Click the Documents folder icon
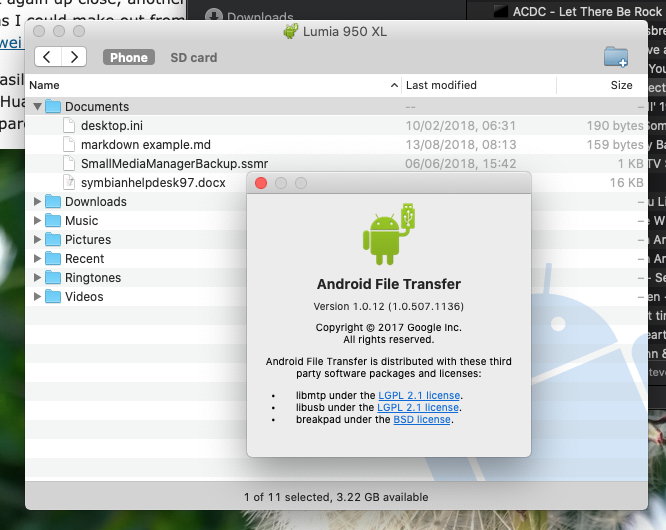The image size is (666, 530). [x=53, y=107]
